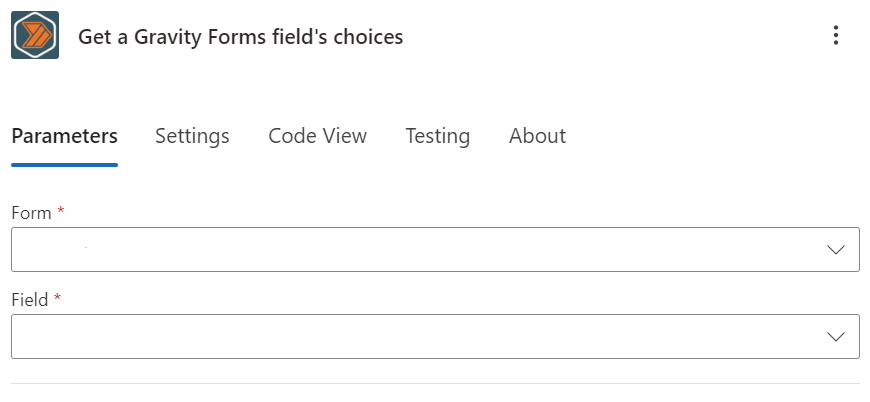
Task: Click the blue underline beneath Parameters
Action: click(x=64, y=165)
